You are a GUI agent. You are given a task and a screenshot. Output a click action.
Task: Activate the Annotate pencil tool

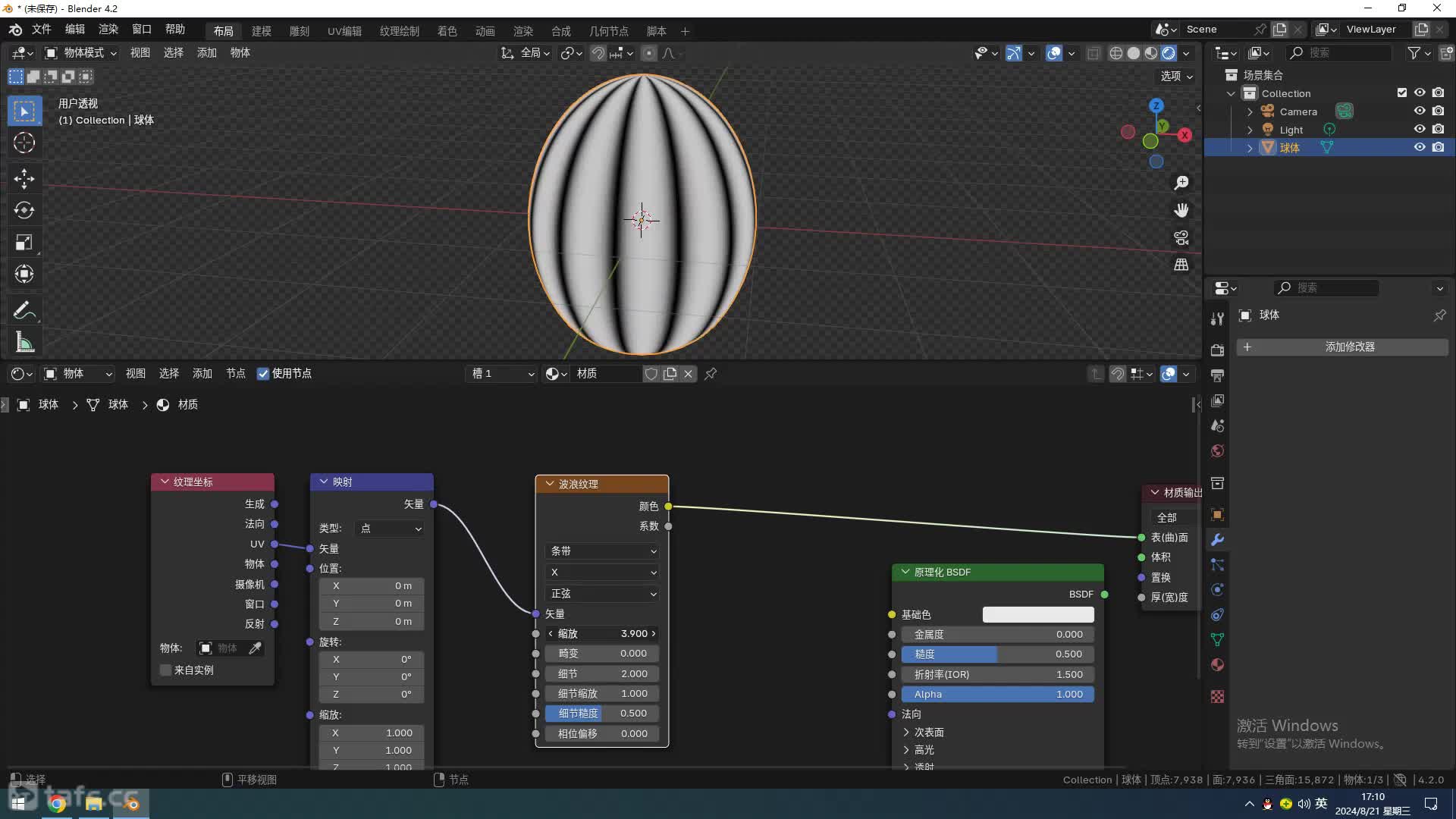tap(24, 310)
